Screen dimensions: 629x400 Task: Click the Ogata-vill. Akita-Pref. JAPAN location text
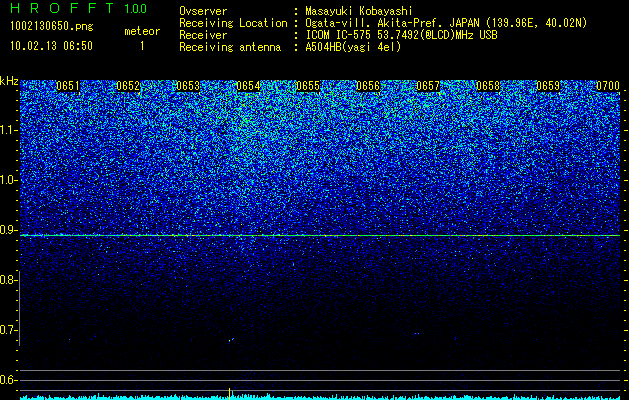click(446, 23)
